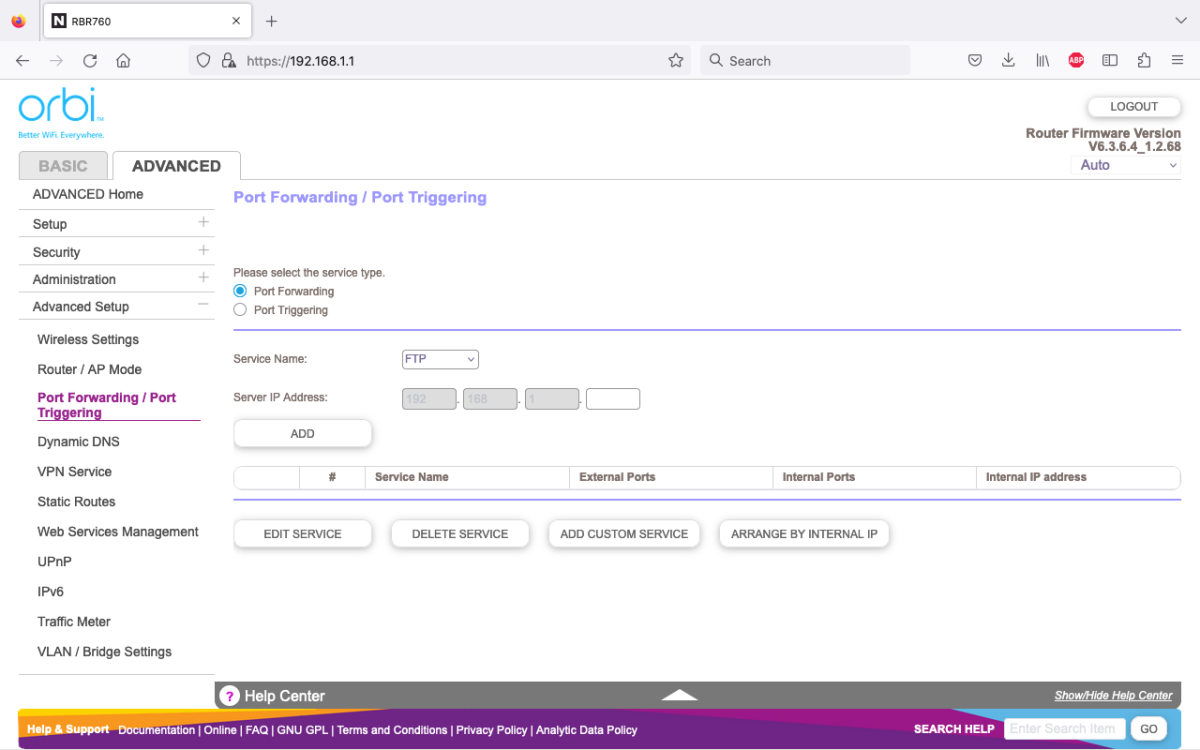
Task: Go back one page
Action: [x=23, y=60]
